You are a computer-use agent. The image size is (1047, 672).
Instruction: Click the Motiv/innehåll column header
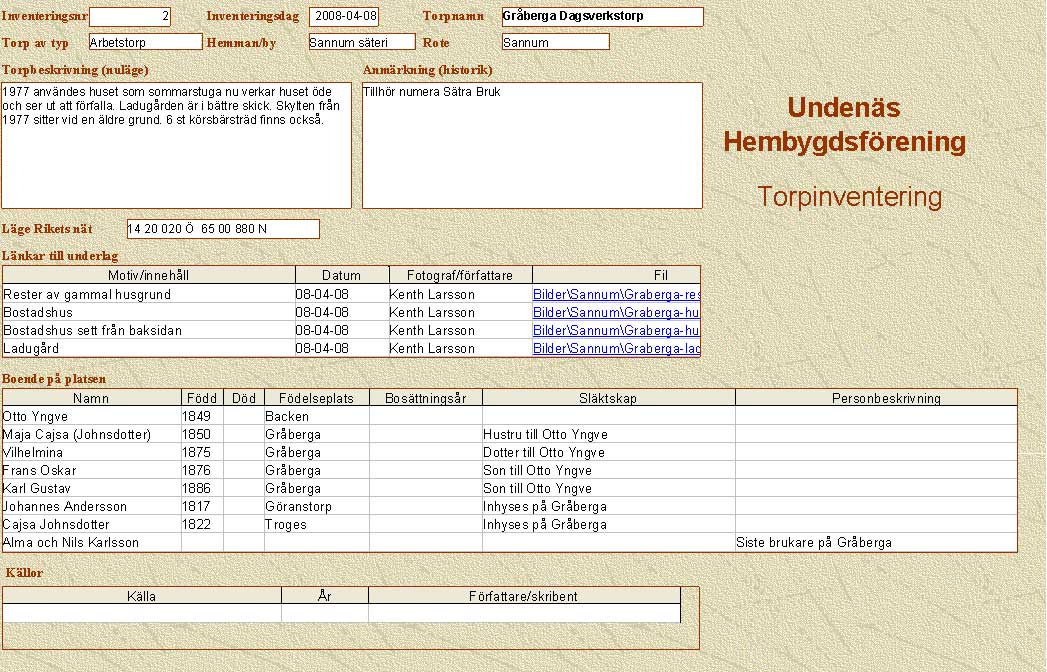click(149, 275)
